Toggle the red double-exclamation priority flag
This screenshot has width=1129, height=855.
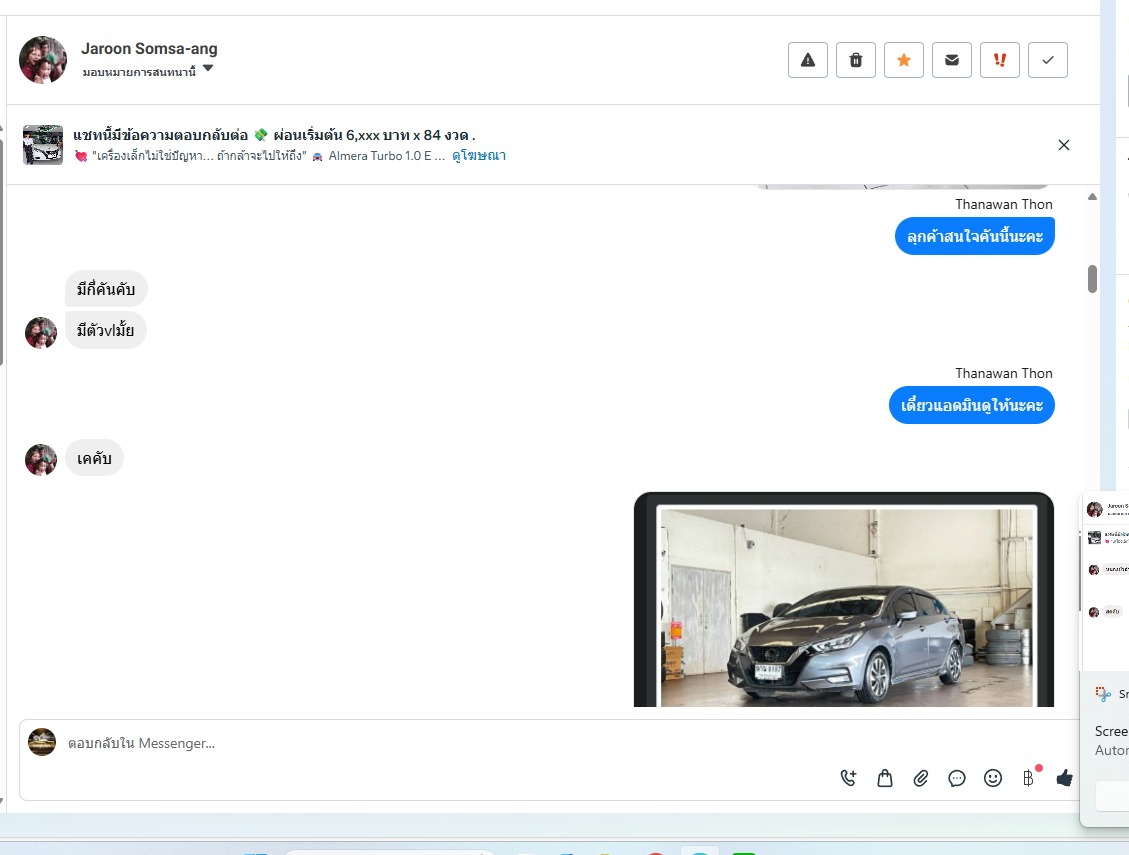[x=1000, y=60]
